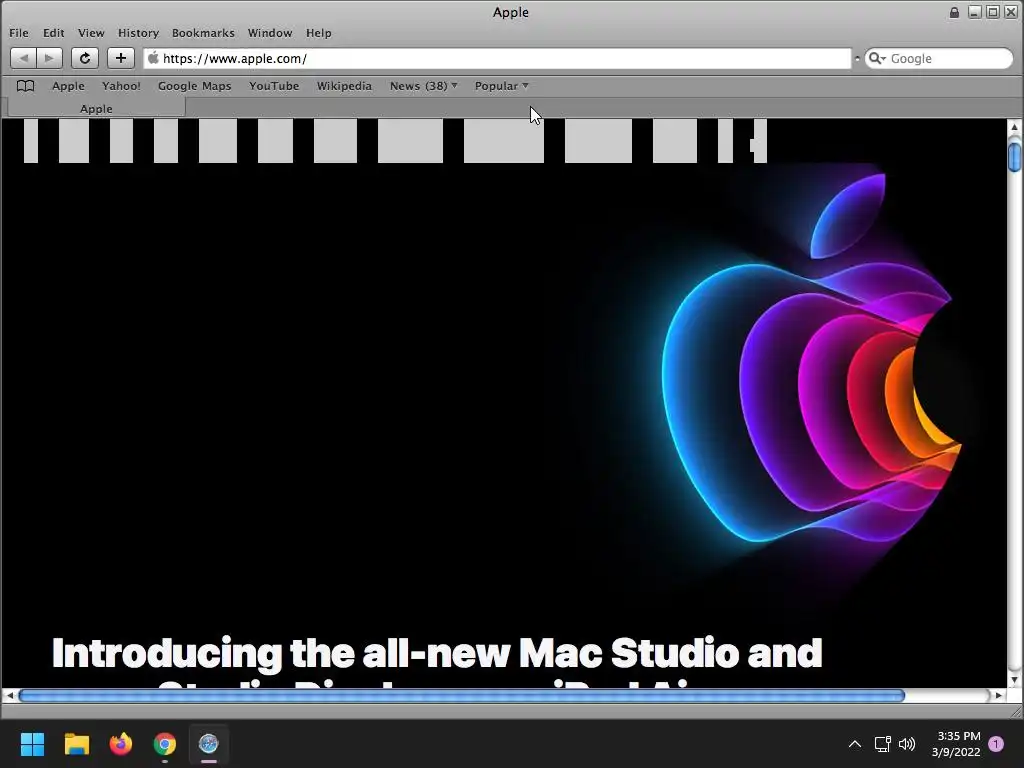Click the horizontal scrollbar right arrow
The image size is (1024, 768).
point(999,696)
